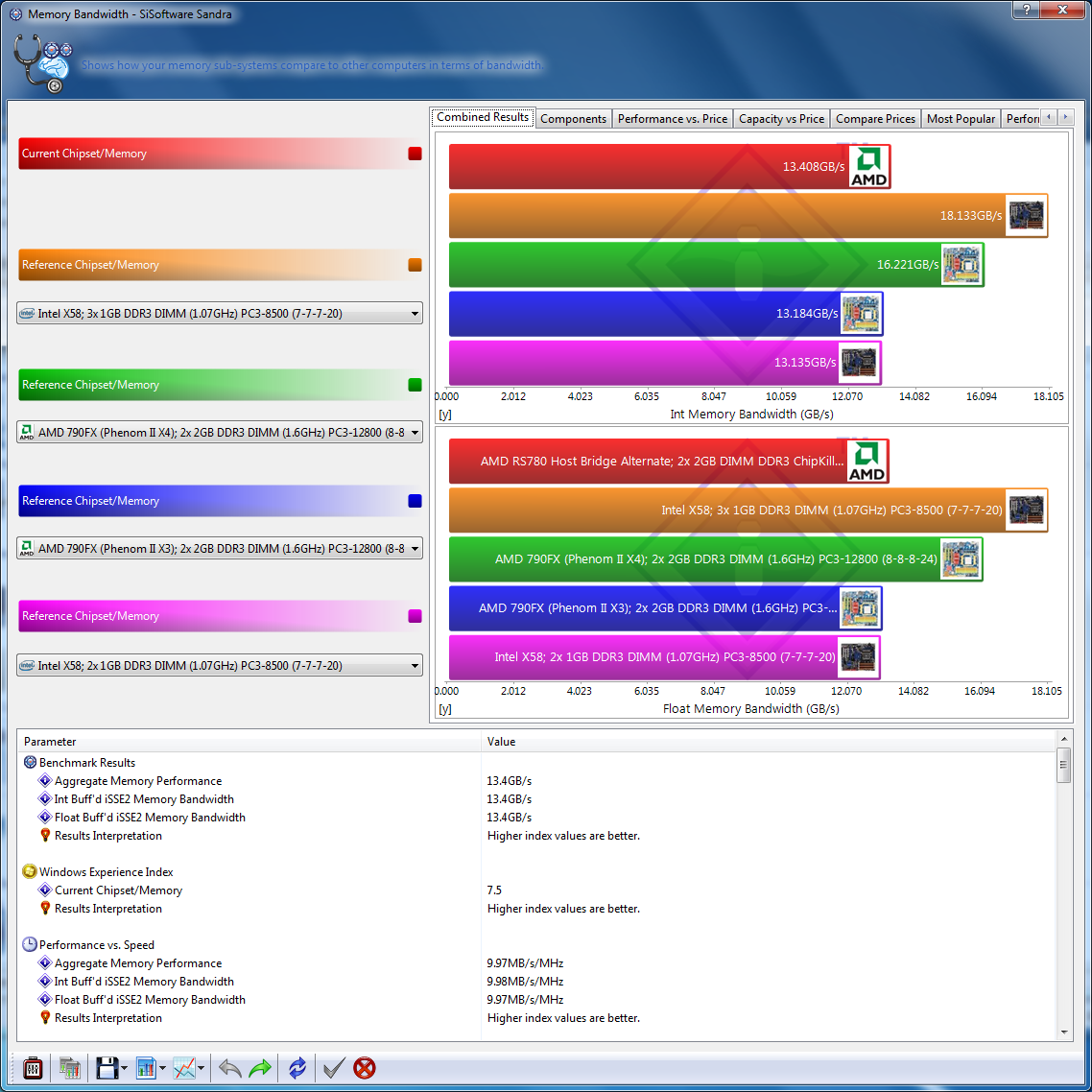Open the AMD 790FX Phenom II X4 dropdown
Viewport: 1092px width, 1092px height.
220,433
